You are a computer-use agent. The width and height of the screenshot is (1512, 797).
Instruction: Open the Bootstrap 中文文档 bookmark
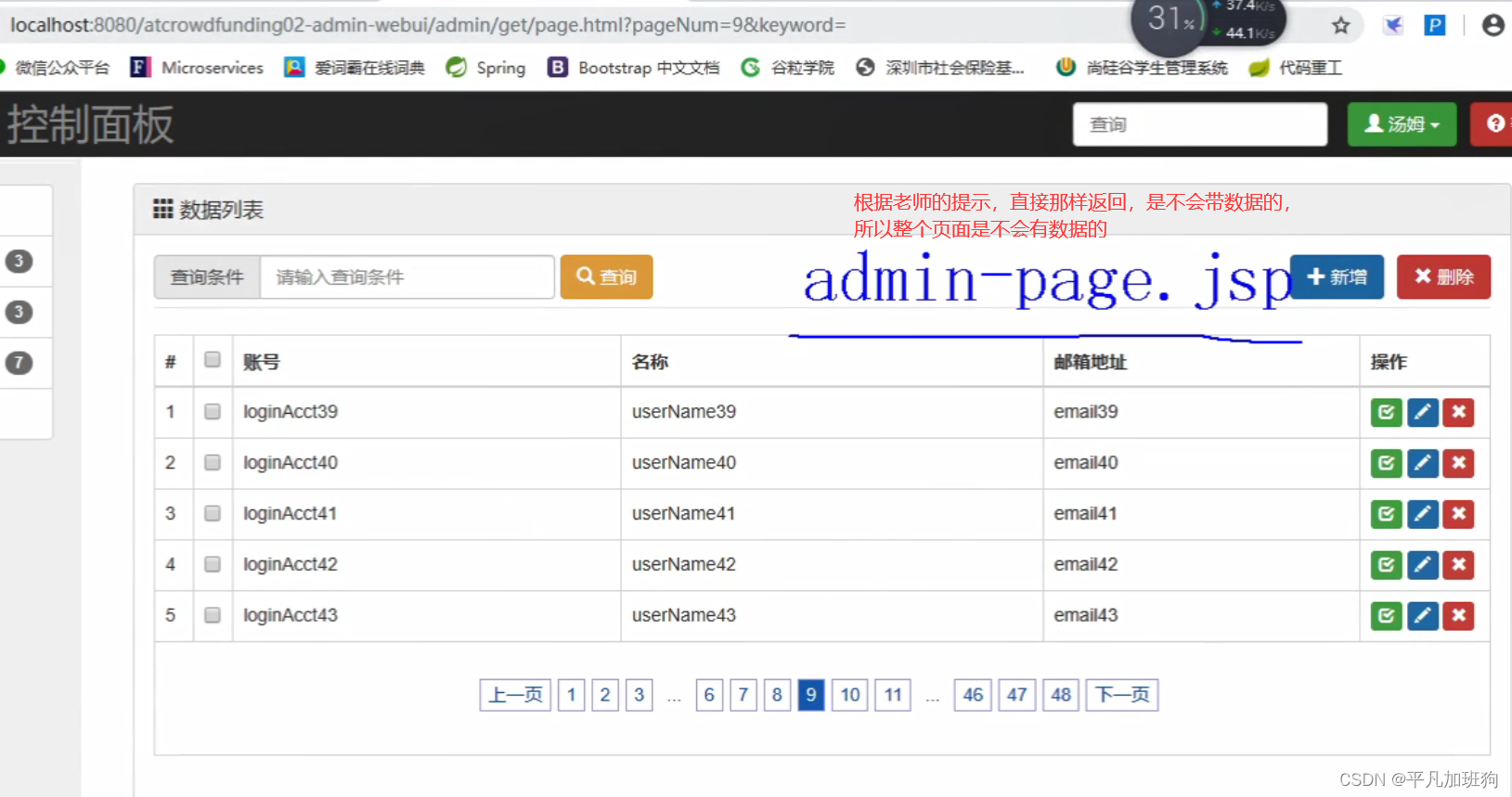[x=634, y=68]
